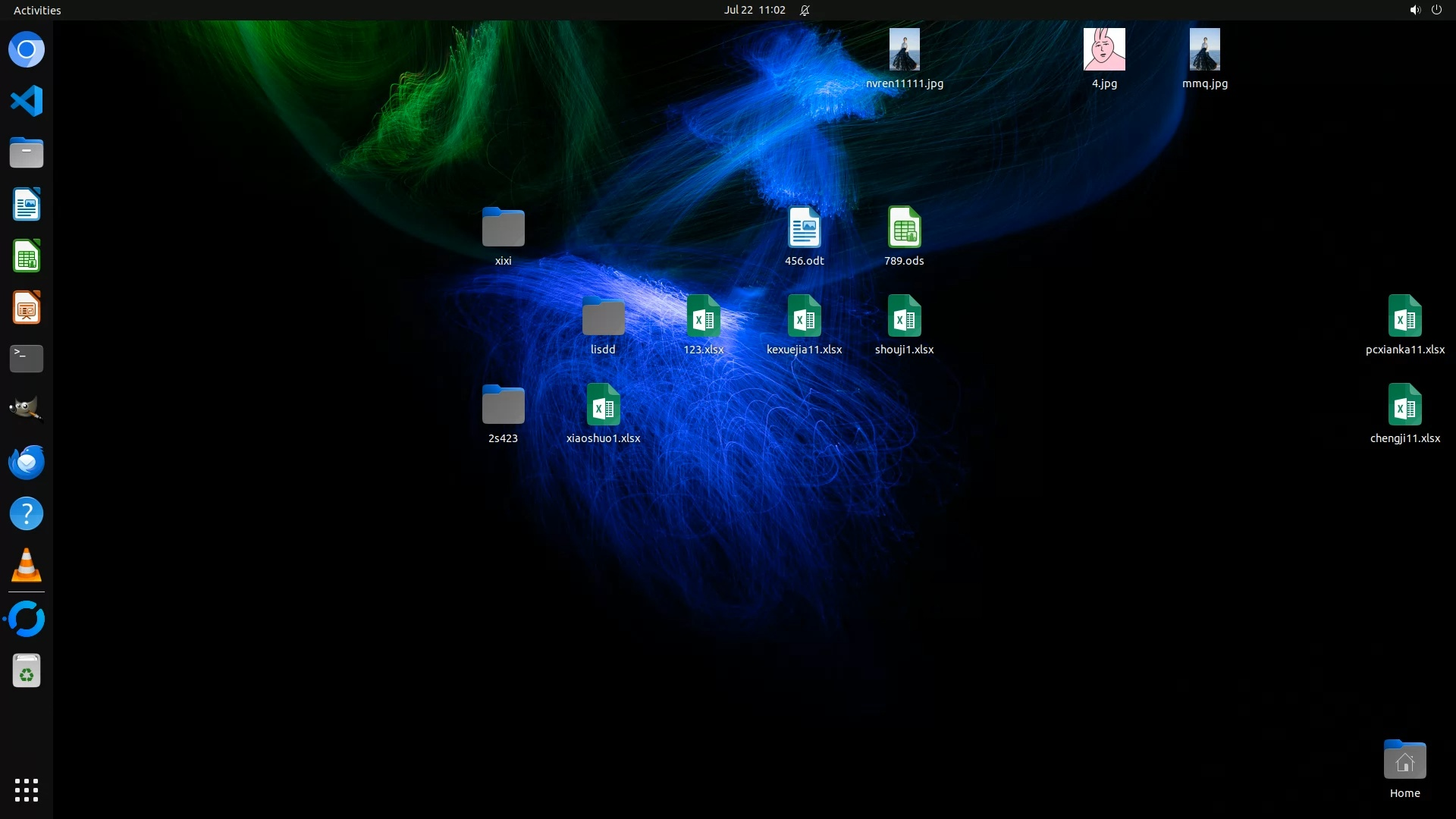Launch VLC media player from dock
Image resolution: width=1456 pixels, height=819 pixels.
(27, 566)
